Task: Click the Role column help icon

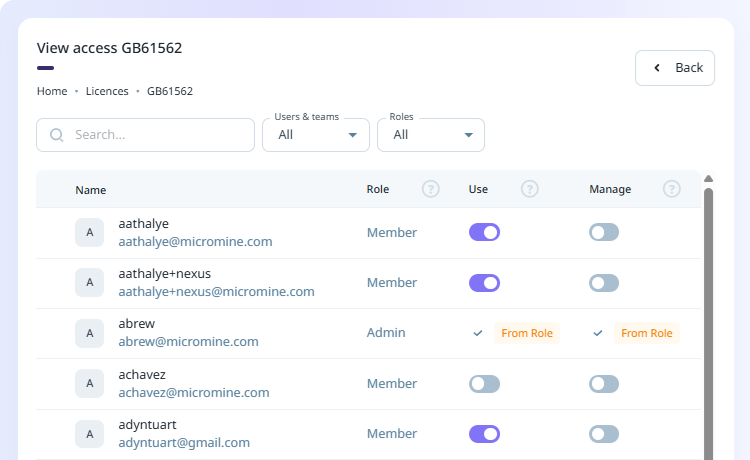Action: [x=431, y=189]
